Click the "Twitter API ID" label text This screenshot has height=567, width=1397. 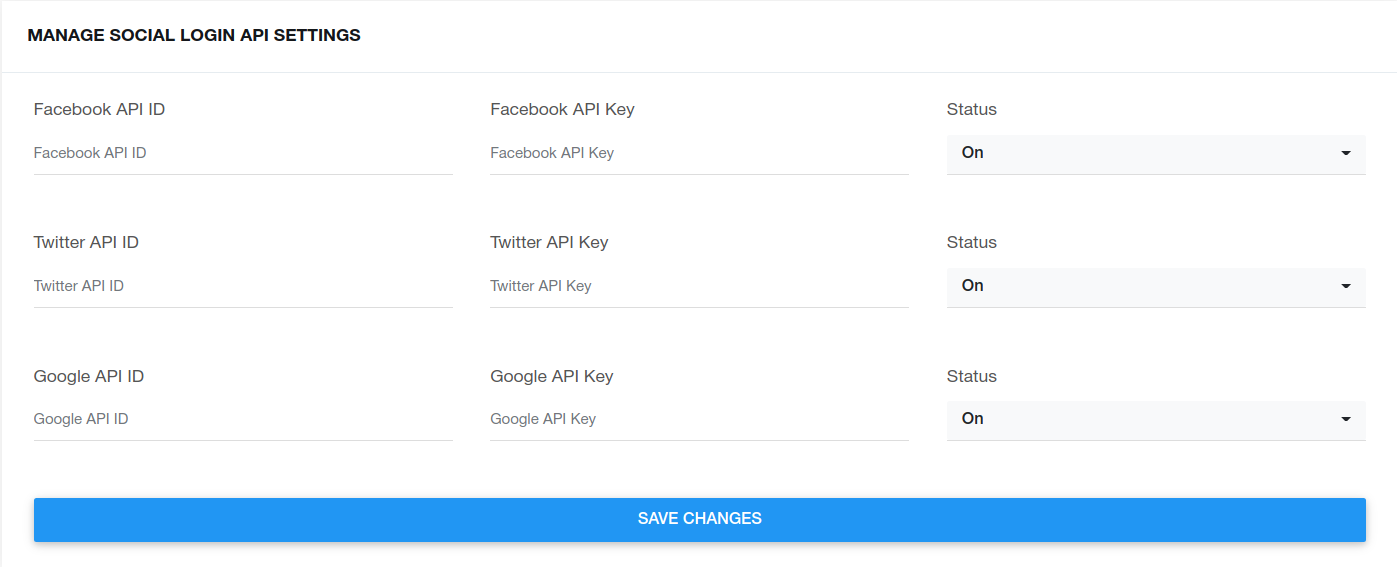86,242
